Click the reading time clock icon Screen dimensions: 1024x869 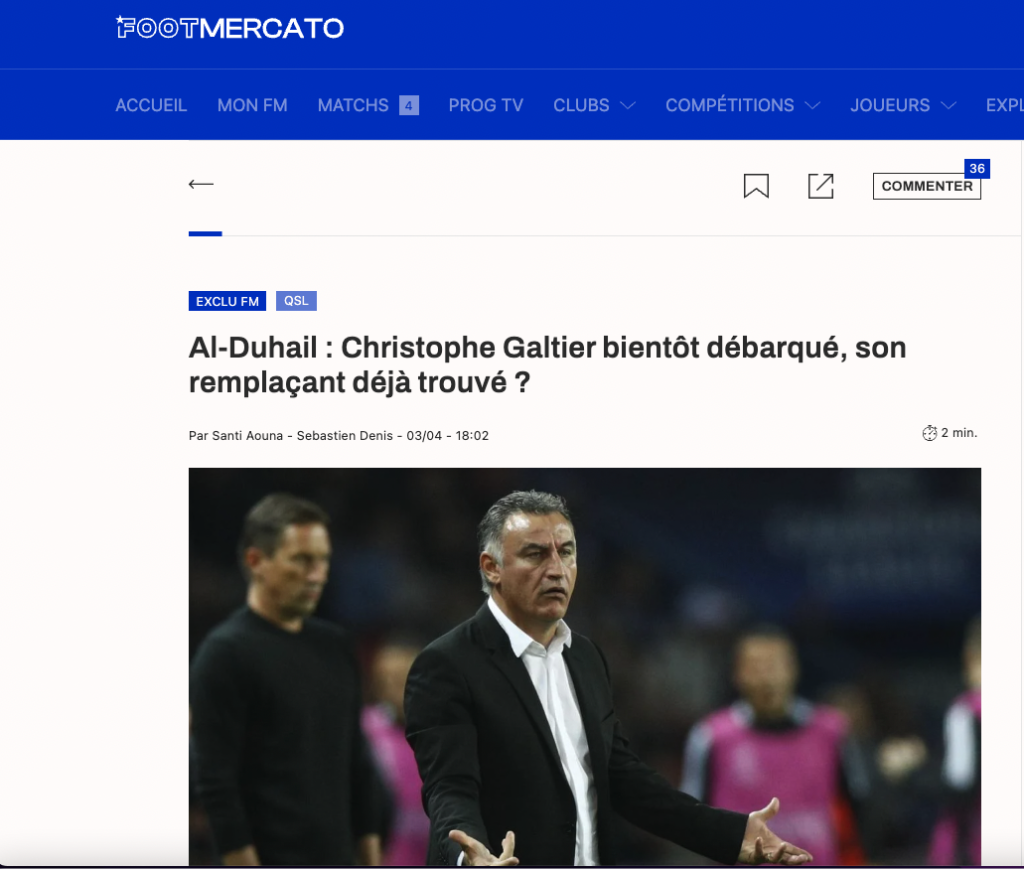click(x=929, y=433)
